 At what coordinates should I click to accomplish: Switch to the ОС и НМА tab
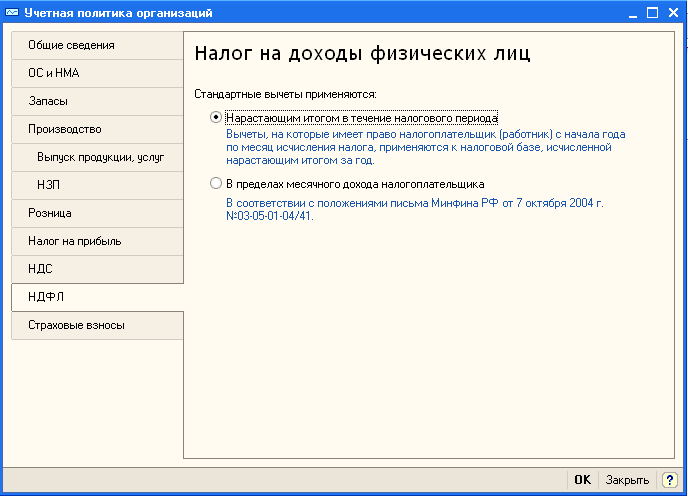point(97,74)
